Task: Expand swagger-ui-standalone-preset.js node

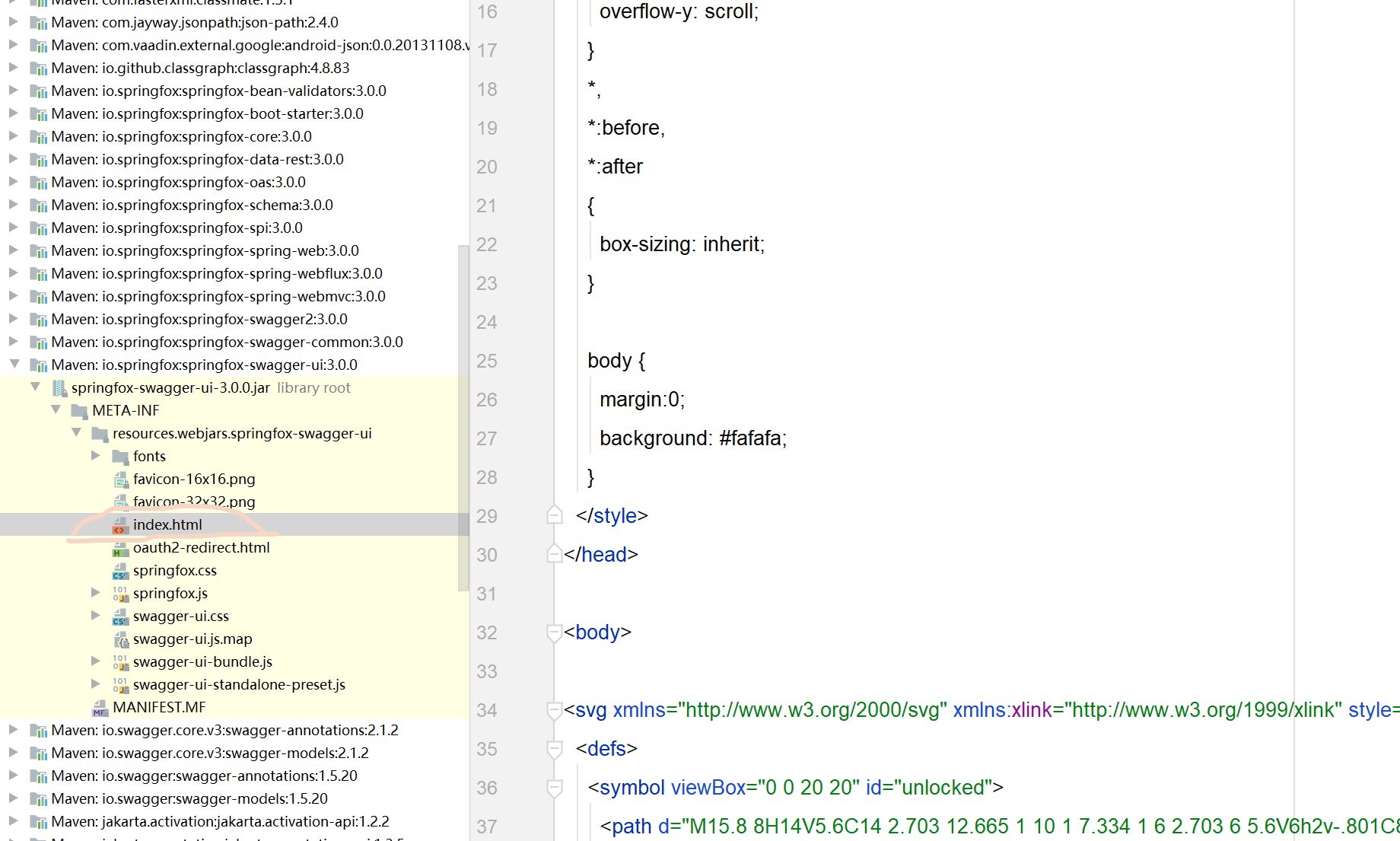Action: (x=96, y=683)
